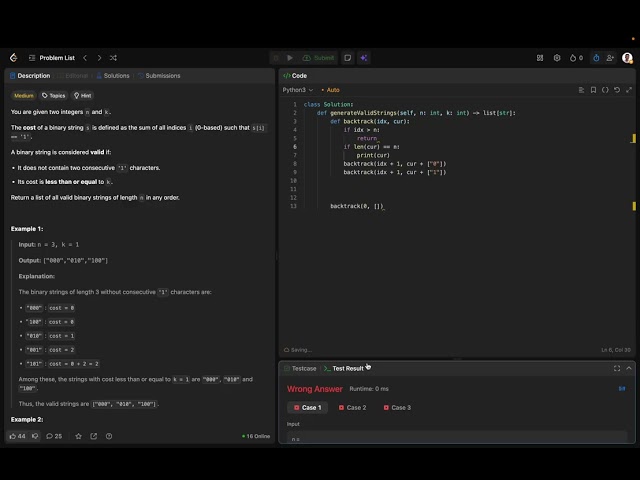Select Case 1 result
640x480 pixels.
308,407
